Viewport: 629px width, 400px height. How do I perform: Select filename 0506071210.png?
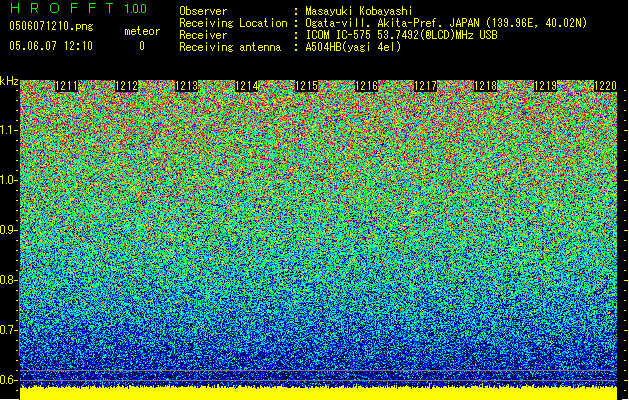point(51,27)
